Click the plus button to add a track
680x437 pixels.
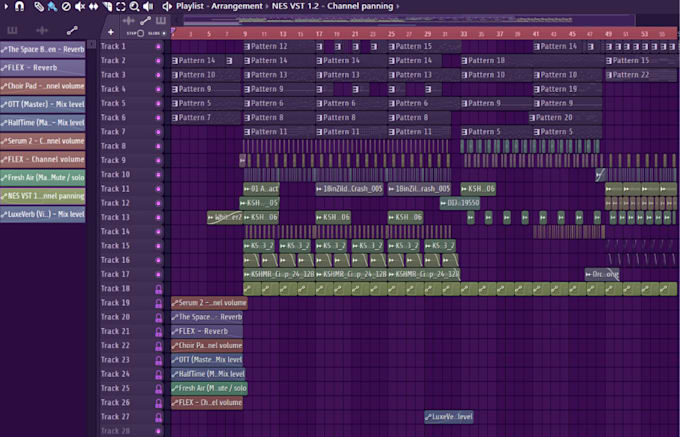(111, 32)
